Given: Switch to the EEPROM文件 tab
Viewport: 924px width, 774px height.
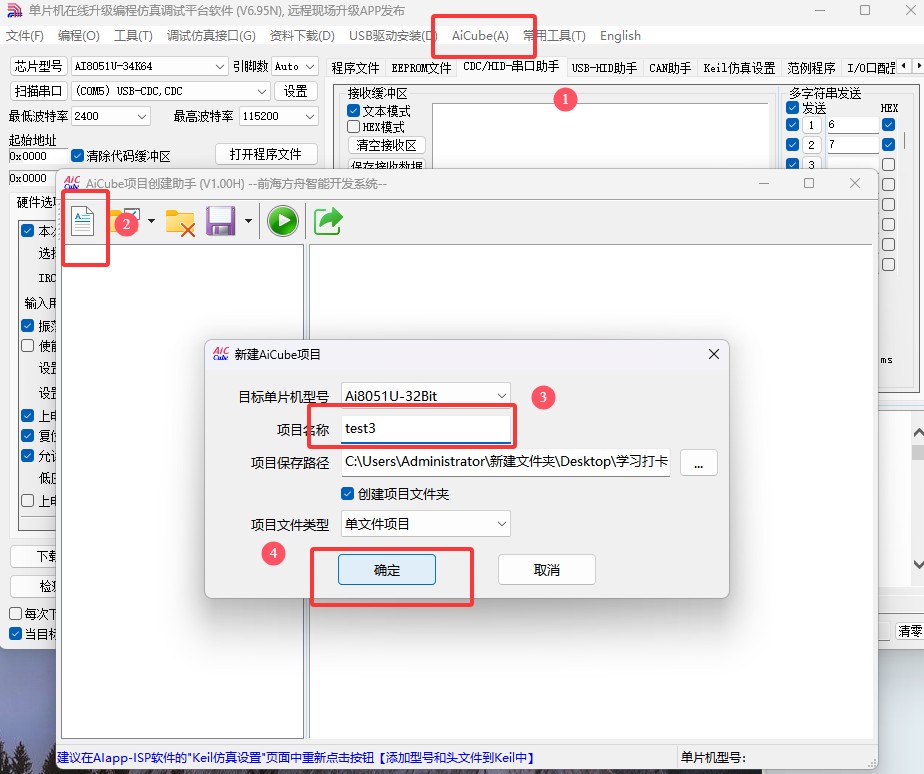Looking at the screenshot, I should (x=421, y=68).
